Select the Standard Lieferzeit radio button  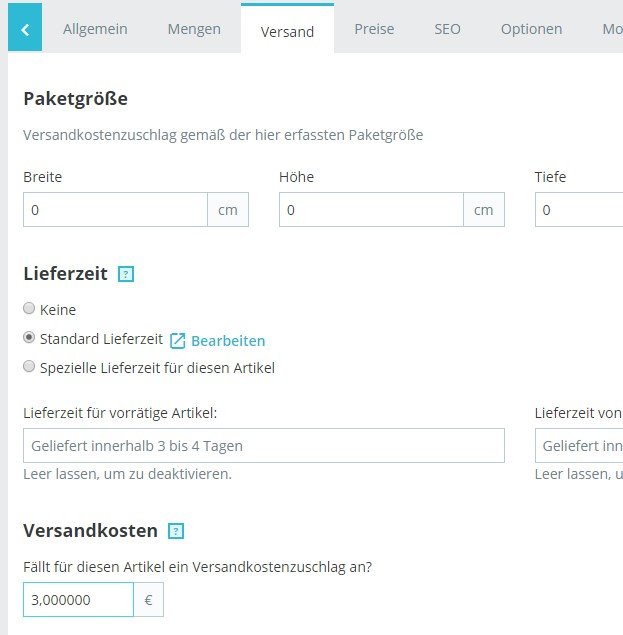pos(29,338)
